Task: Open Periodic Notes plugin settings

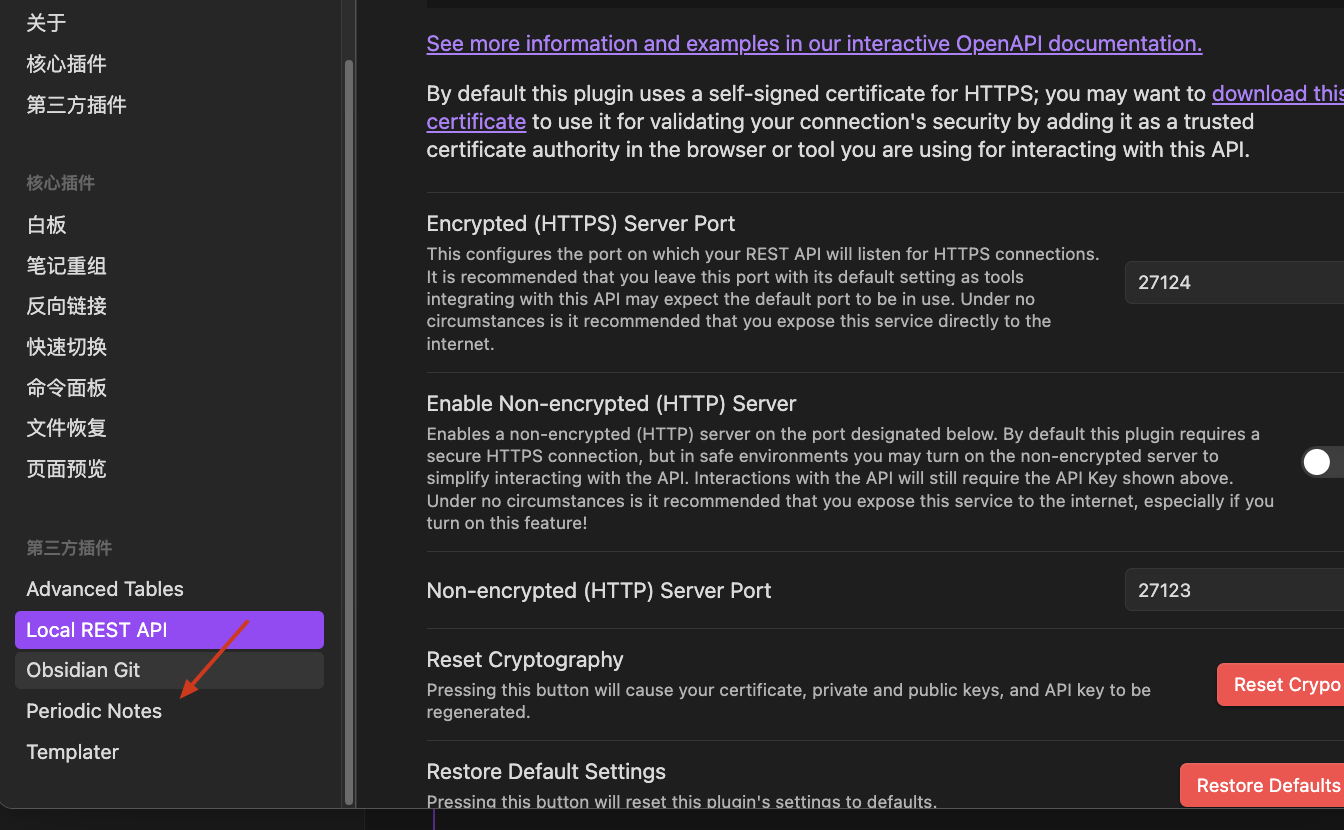Action: click(94, 711)
